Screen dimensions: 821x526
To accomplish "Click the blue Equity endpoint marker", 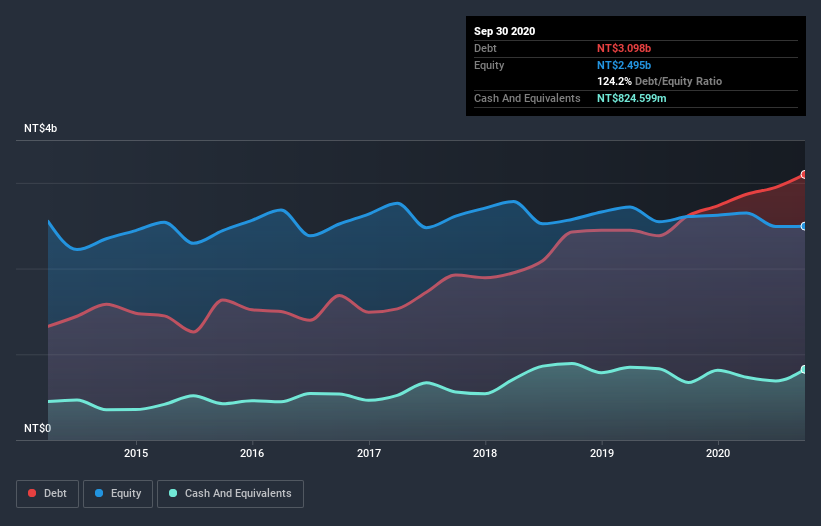I will (804, 226).
